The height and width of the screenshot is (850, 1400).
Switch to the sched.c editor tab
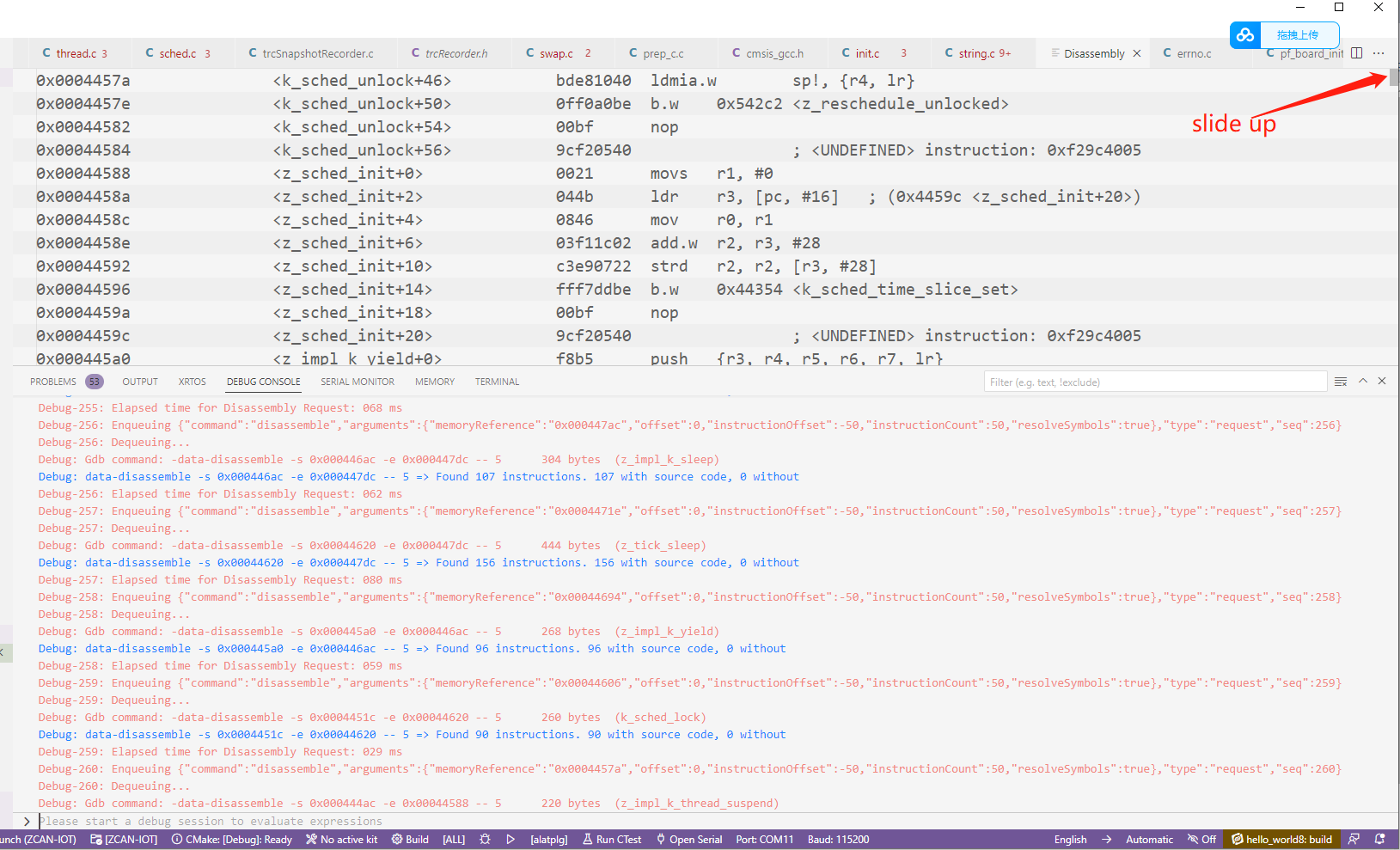177,53
